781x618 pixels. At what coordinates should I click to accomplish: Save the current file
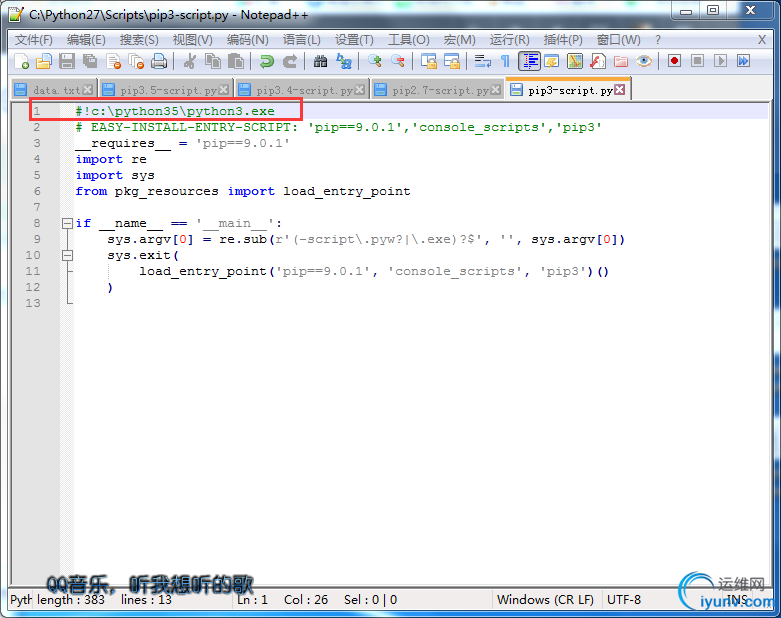pyautogui.click(x=67, y=61)
